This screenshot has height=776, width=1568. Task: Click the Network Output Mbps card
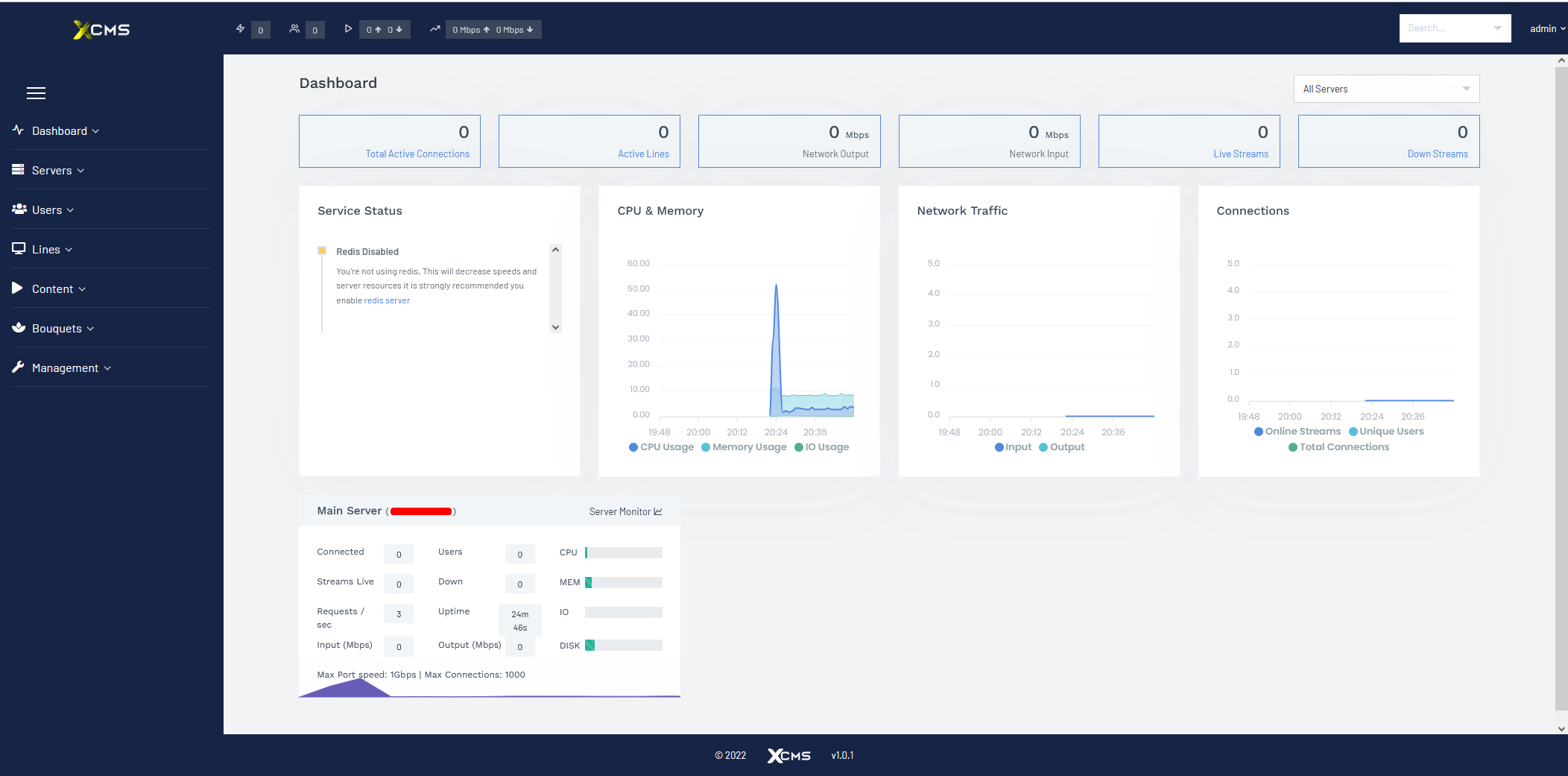click(789, 141)
